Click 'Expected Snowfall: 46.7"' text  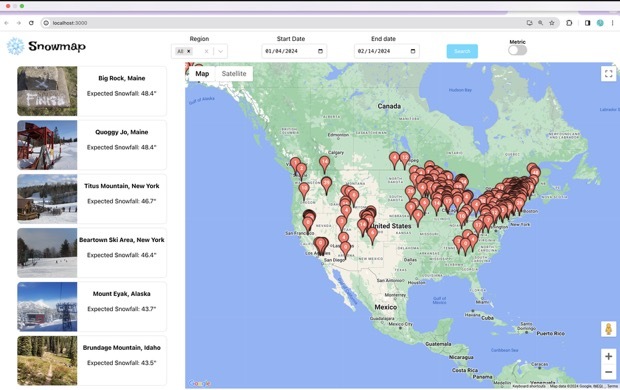click(x=122, y=201)
